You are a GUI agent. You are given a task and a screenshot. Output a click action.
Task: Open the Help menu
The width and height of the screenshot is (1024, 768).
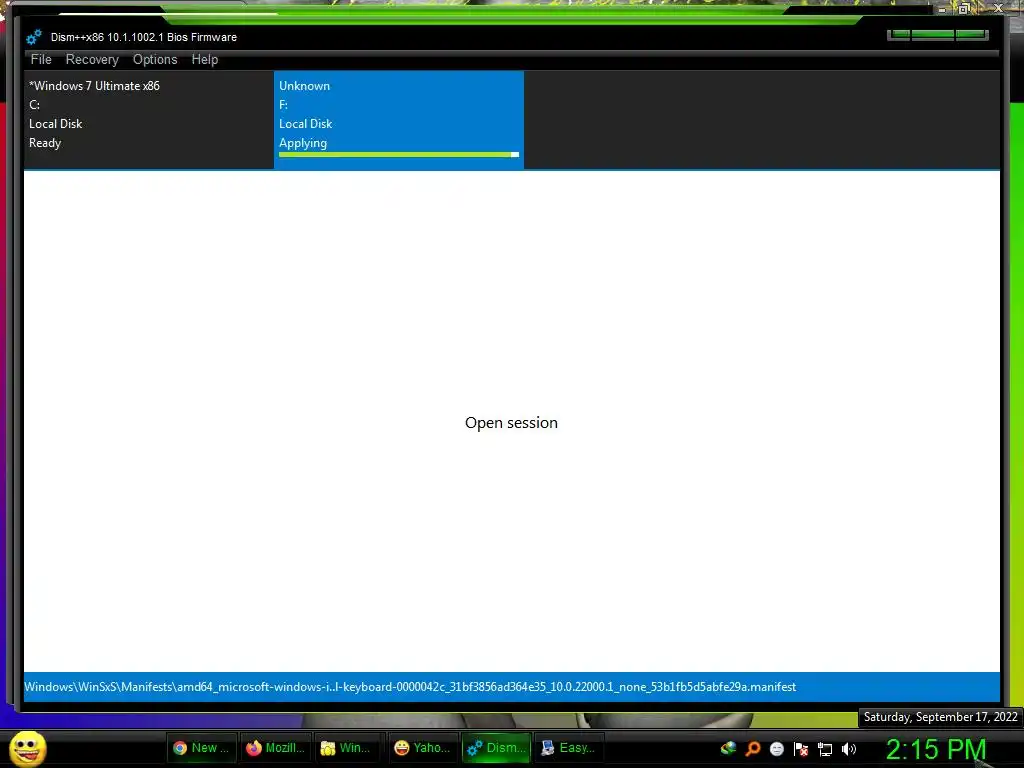[x=204, y=59]
